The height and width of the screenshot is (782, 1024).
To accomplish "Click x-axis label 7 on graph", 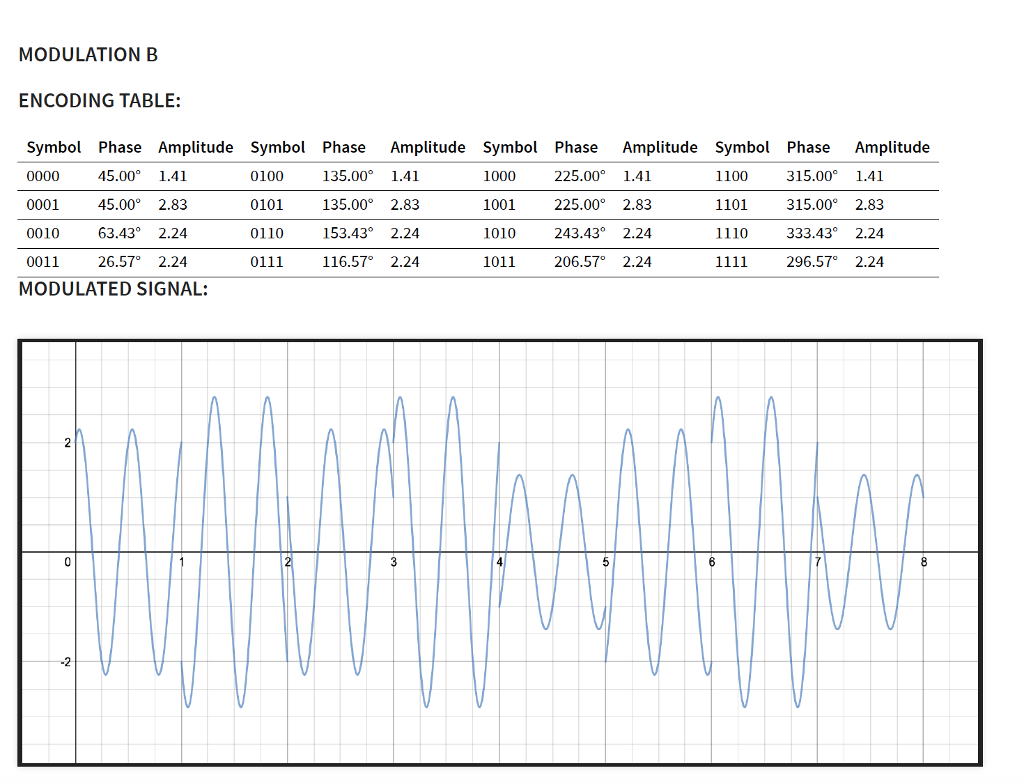I will 818,562.
